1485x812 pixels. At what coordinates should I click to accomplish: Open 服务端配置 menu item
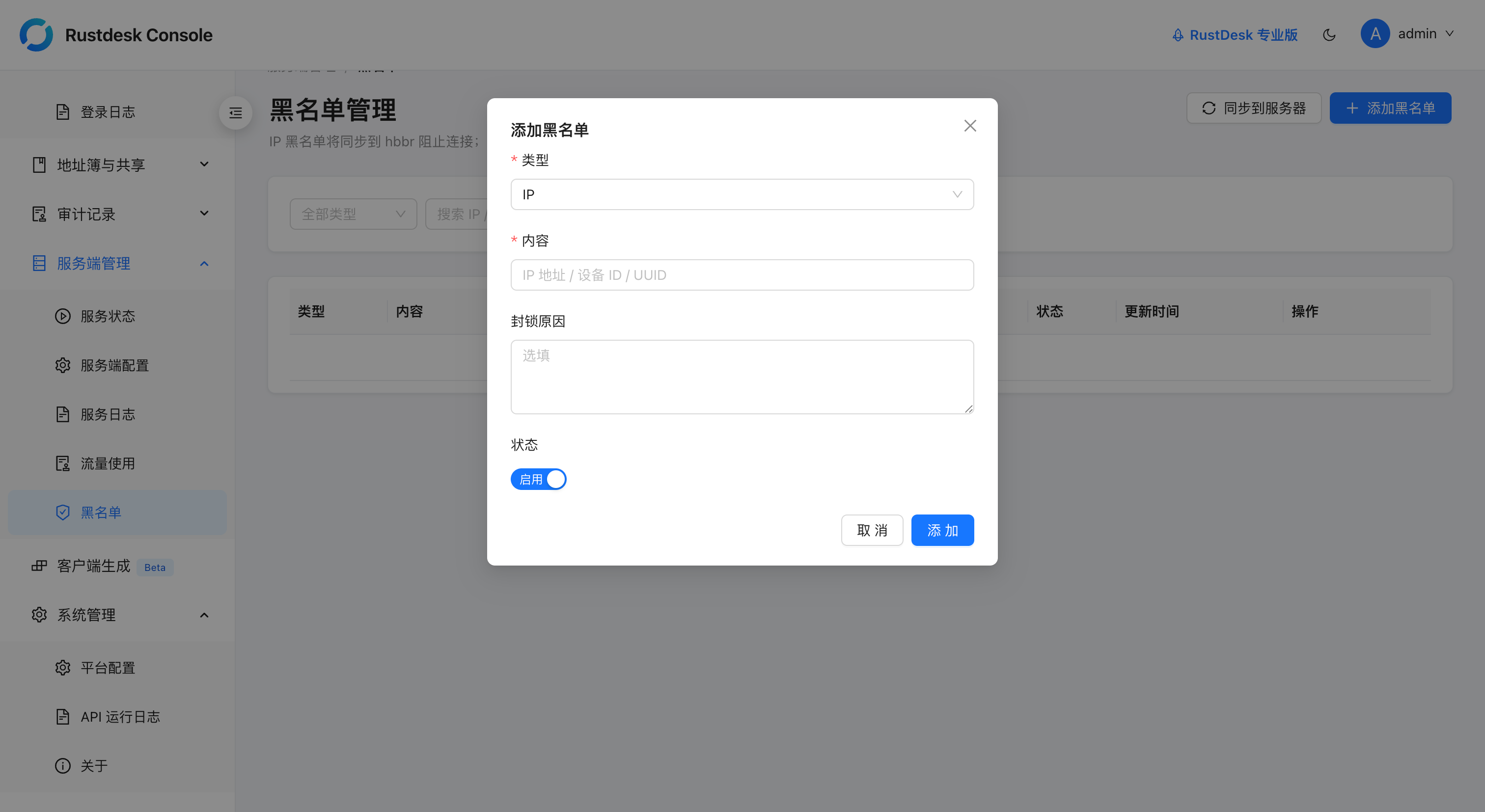(x=117, y=365)
